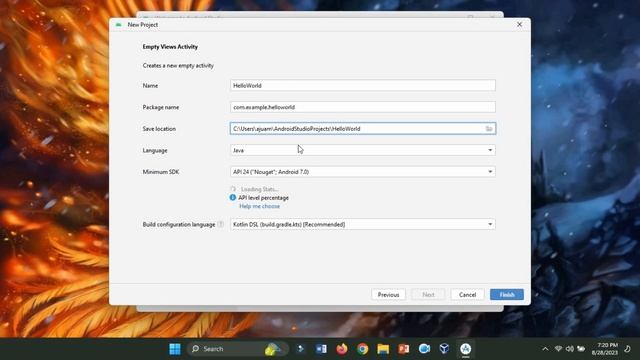640x360 pixels.
Task: Show hidden system tray icons
Action: [x=545, y=349]
